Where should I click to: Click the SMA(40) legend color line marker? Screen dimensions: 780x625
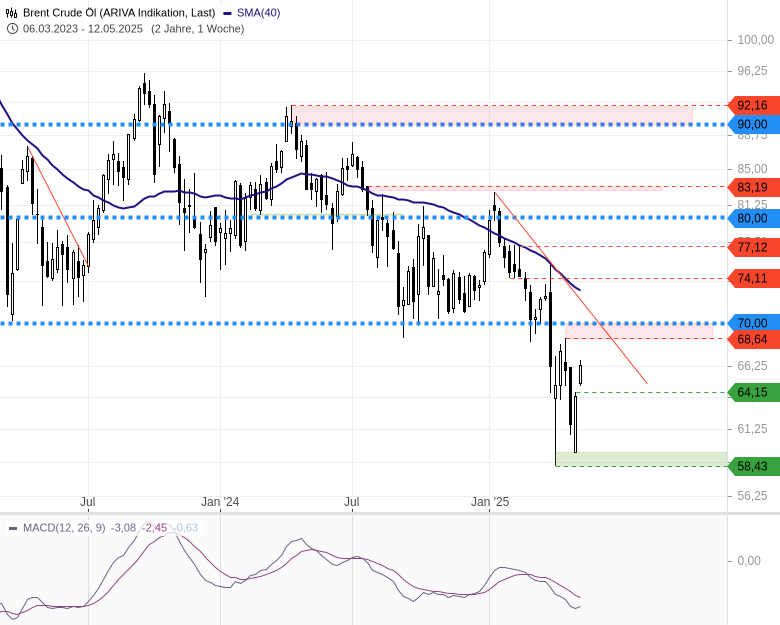click(x=228, y=13)
